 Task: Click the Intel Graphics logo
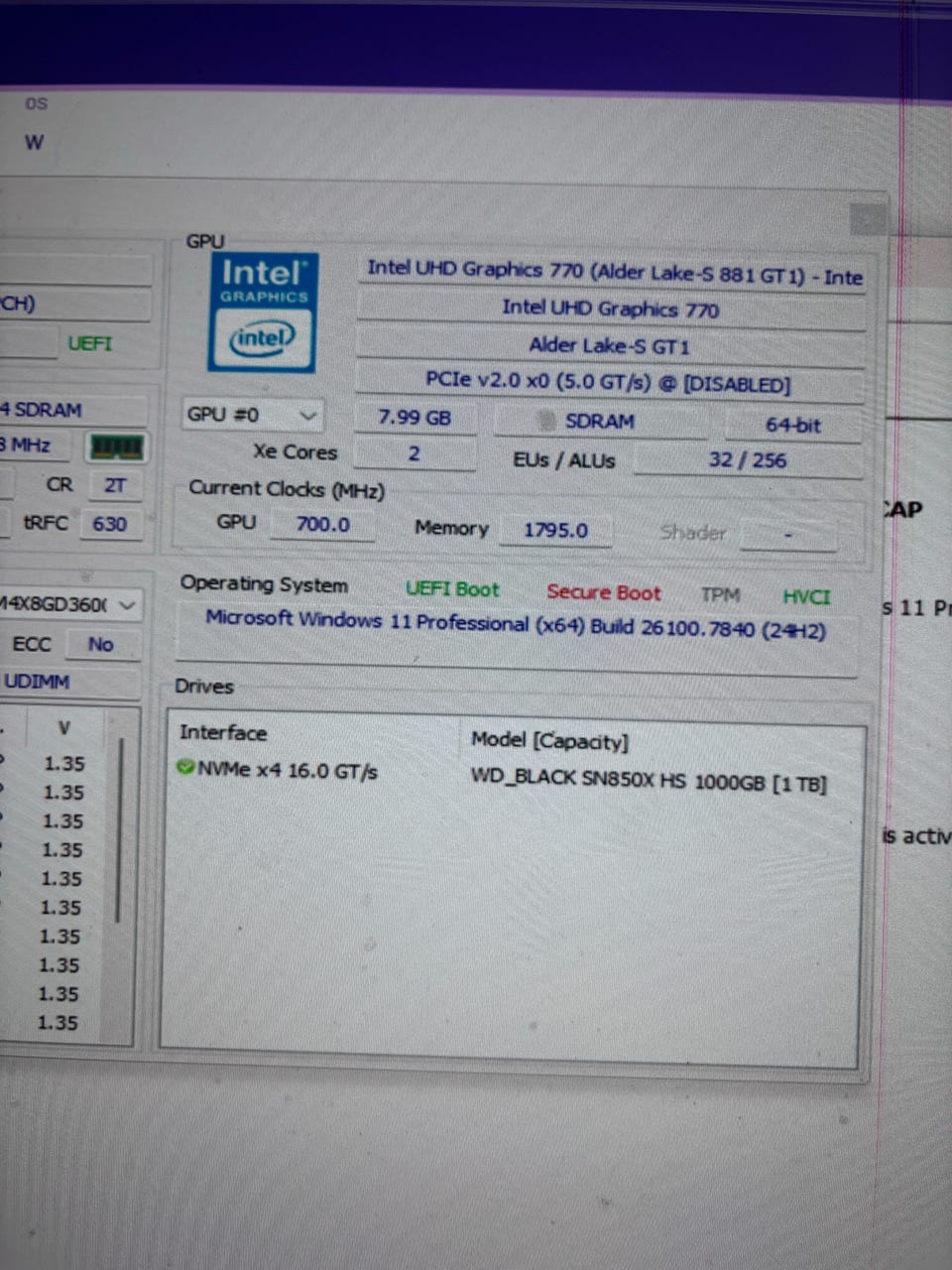pyautogui.click(x=263, y=313)
